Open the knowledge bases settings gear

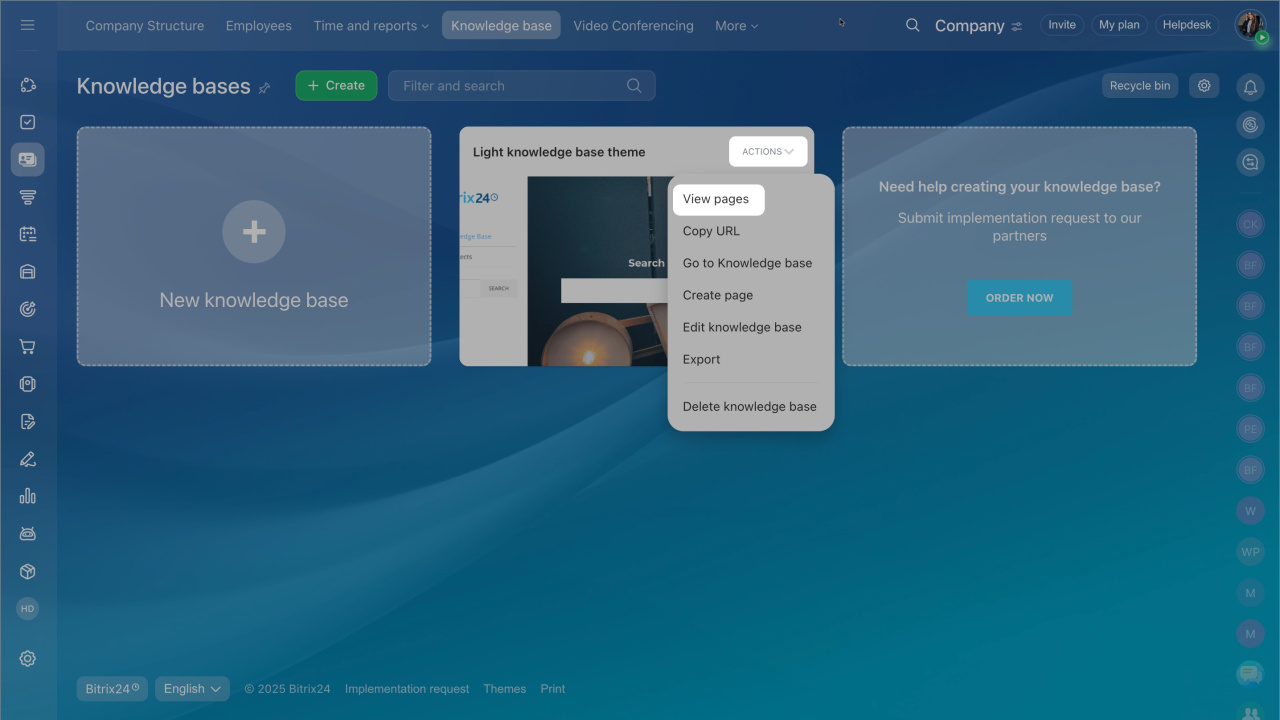pos(1204,86)
